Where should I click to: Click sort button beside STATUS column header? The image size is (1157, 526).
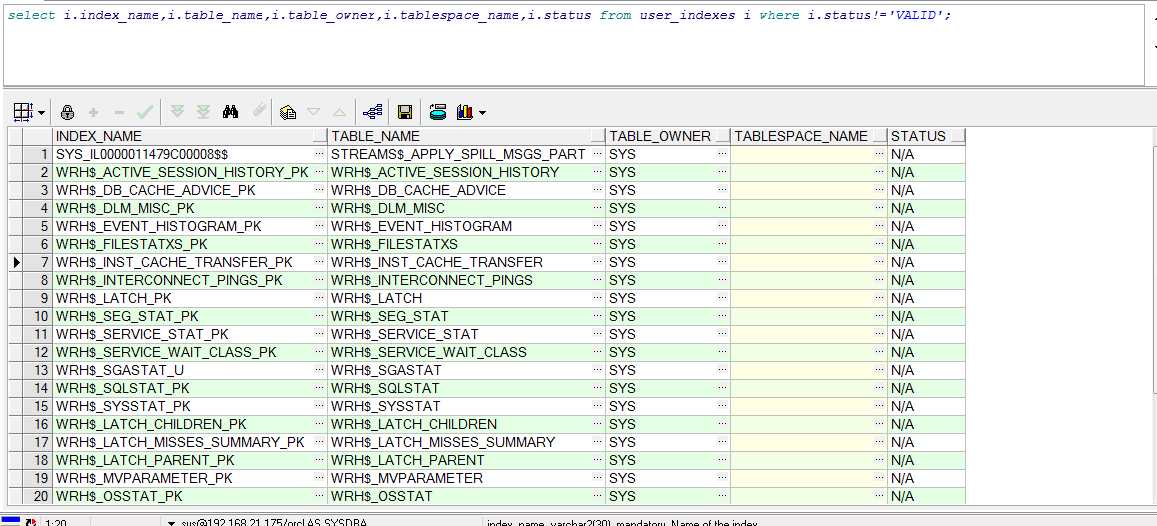point(957,136)
